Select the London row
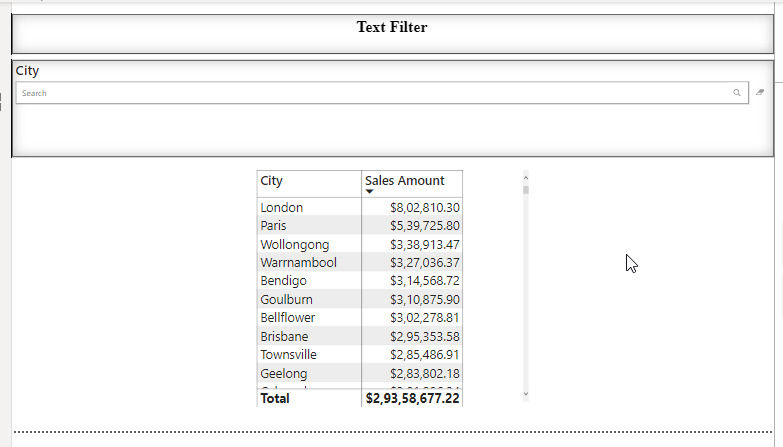783x447 pixels. coord(282,208)
